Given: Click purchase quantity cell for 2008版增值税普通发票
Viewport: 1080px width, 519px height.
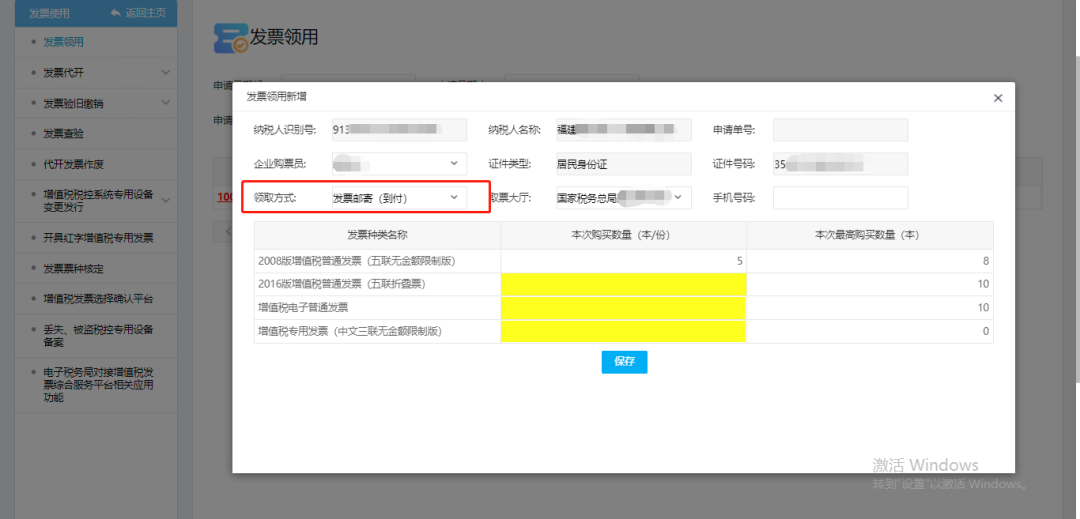Looking at the screenshot, I should point(623,261).
